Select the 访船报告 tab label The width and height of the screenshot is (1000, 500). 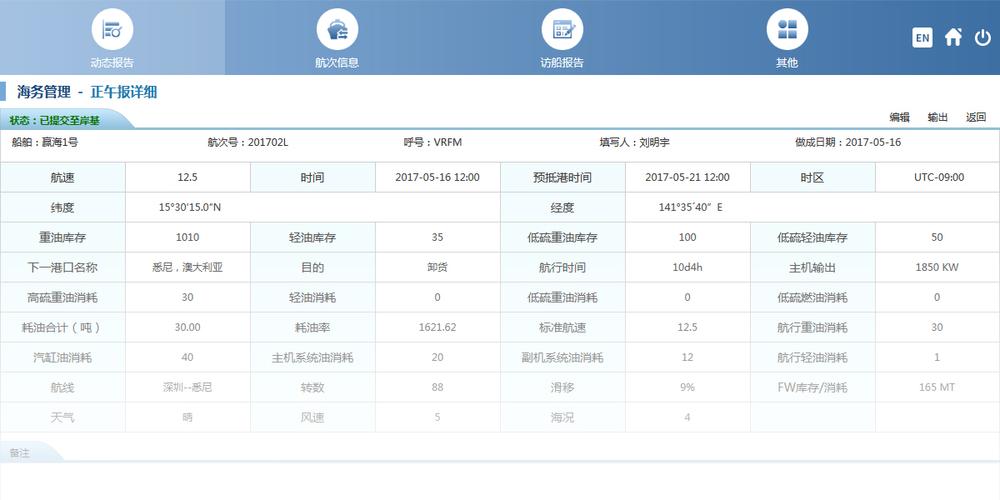(562, 62)
